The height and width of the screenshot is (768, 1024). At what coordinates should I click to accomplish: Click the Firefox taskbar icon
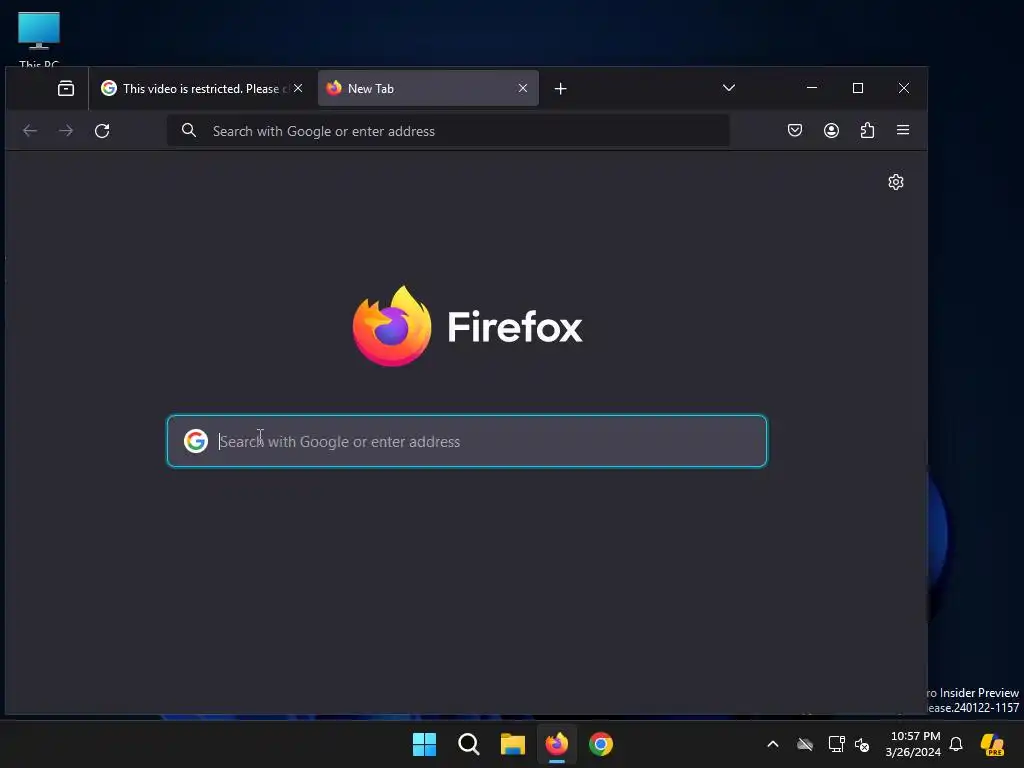pos(556,744)
